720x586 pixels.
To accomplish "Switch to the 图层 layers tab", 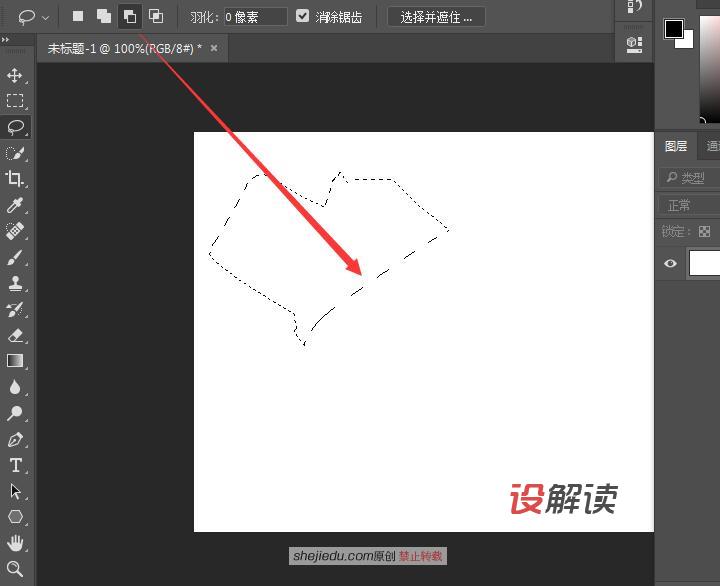I will coord(676,146).
